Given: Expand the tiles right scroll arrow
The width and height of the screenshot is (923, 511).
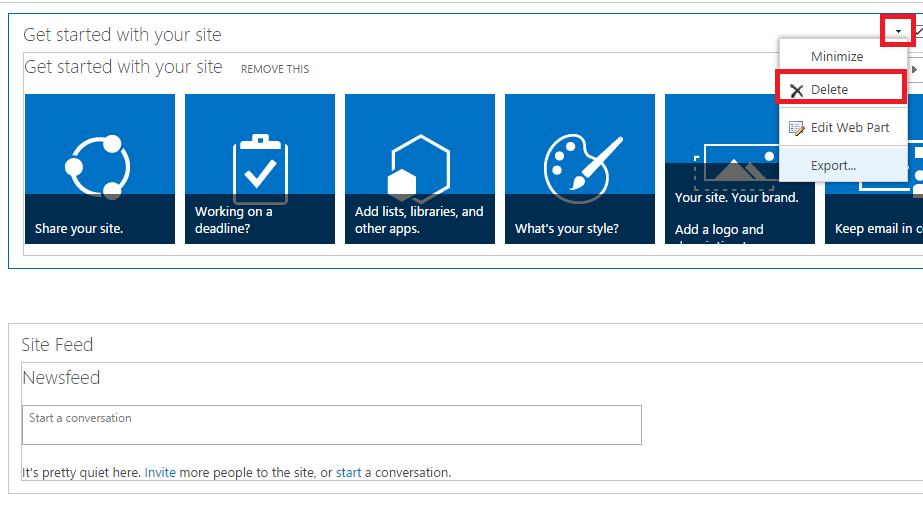Looking at the screenshot, I should point(914,69).
